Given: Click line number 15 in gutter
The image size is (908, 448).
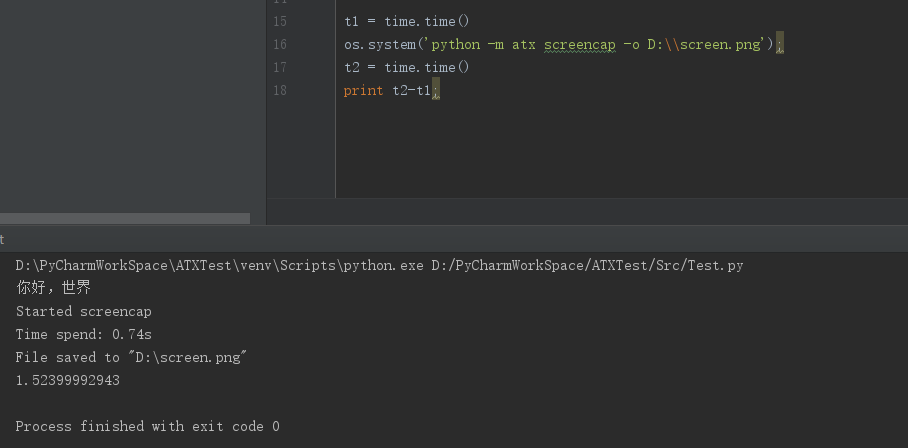Looking at the screenshot, I should [280, 21].
